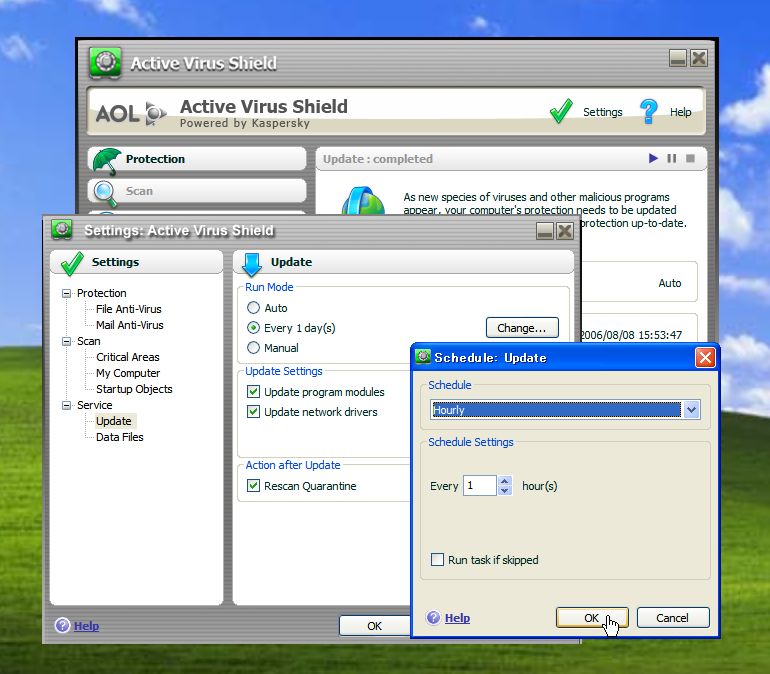Click the Every hours number field
This screenshot has height=674, width=770.
(480, 485)
